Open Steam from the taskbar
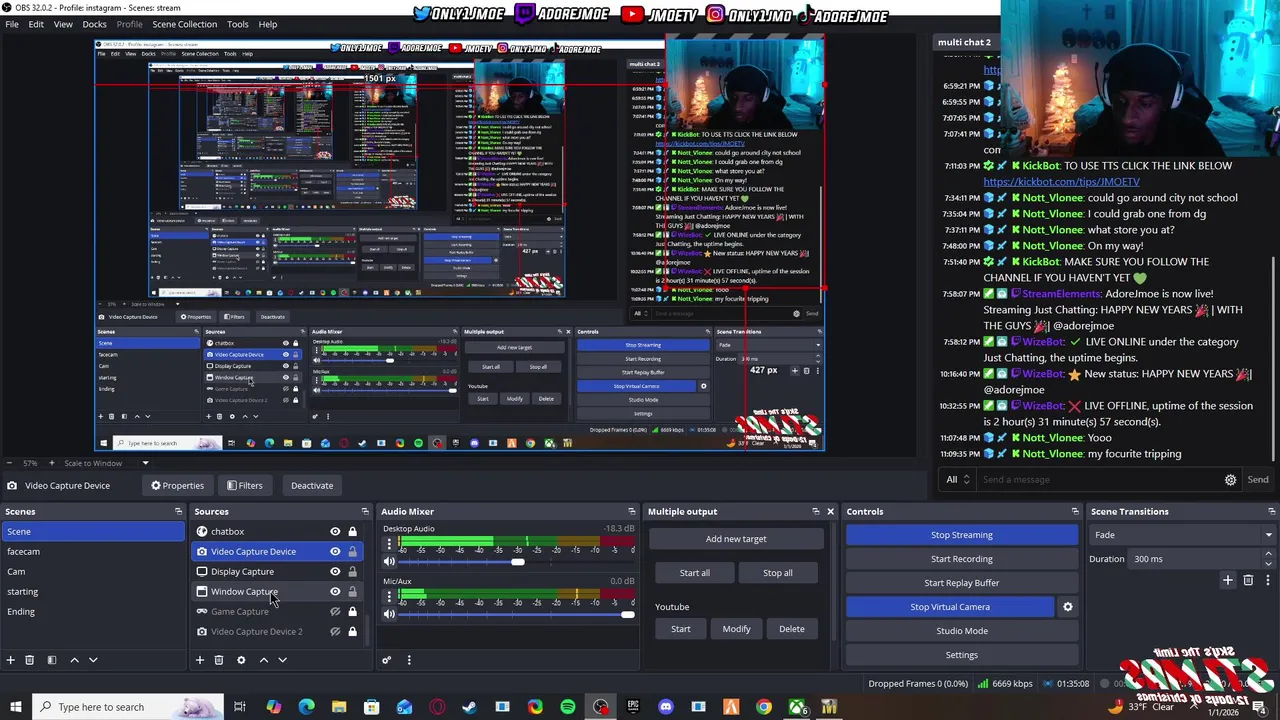1280x720 pixels. coord(469,707)
